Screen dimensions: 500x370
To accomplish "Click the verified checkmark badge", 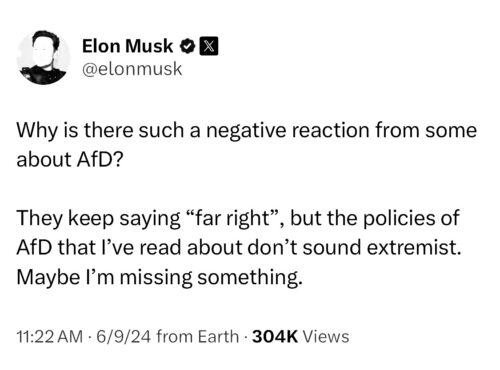I will tap(188, 46).
